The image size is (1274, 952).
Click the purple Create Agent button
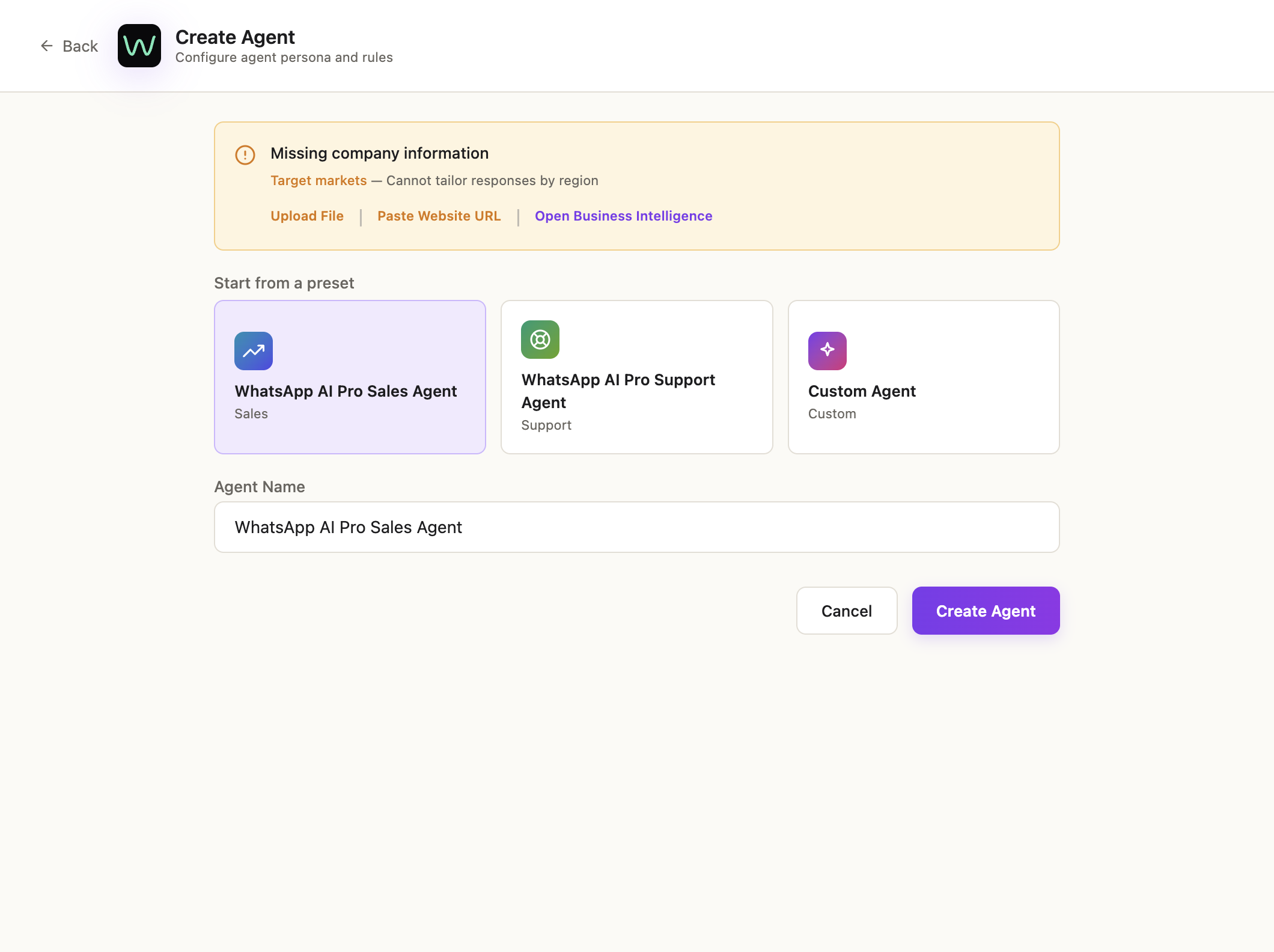tap(986, 611)
